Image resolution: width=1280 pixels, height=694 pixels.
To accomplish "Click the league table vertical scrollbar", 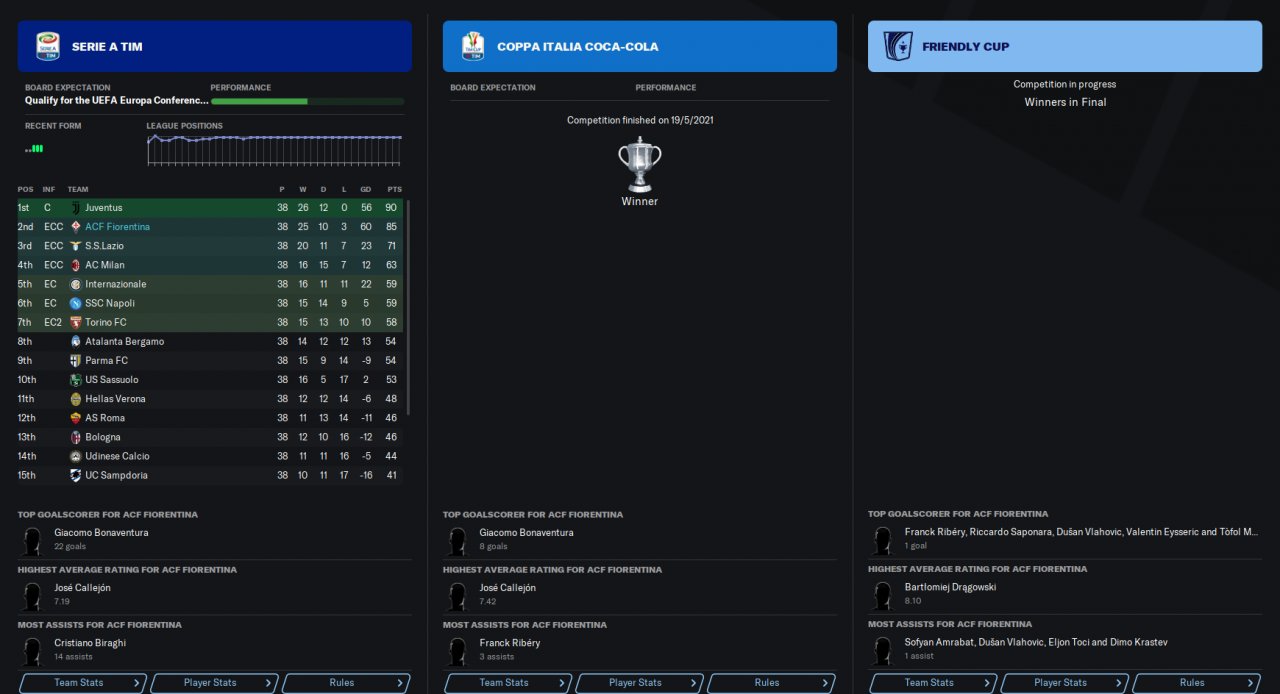I will [x=407, y=307].
